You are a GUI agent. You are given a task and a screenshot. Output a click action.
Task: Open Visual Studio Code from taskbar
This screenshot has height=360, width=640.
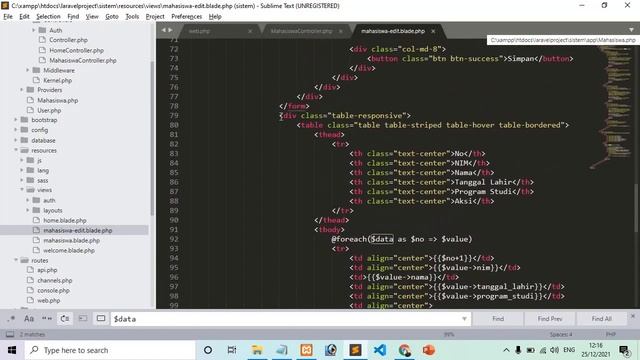(x=380, y=350)
